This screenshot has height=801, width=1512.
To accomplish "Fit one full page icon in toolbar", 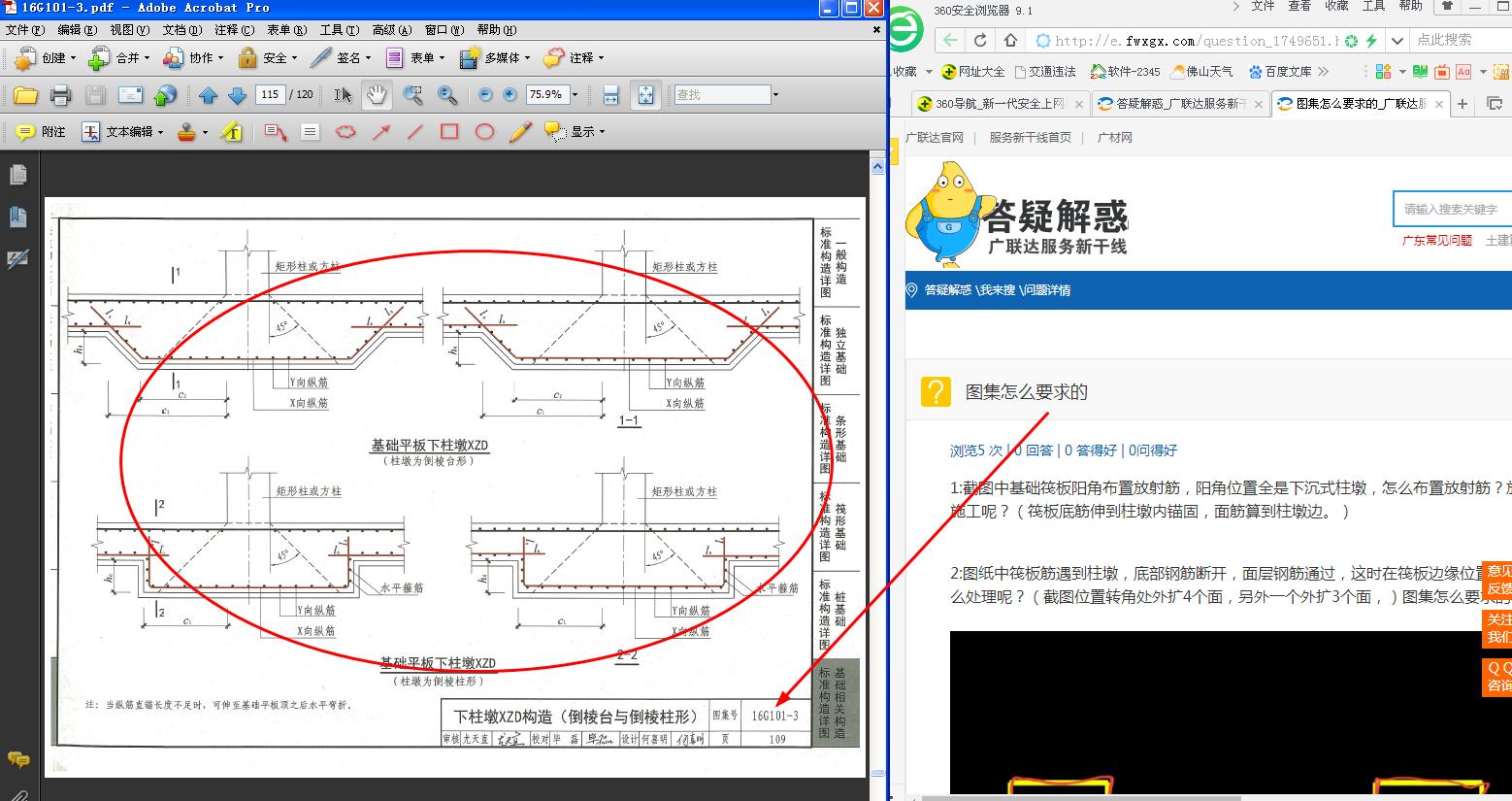I will (645, 95).
